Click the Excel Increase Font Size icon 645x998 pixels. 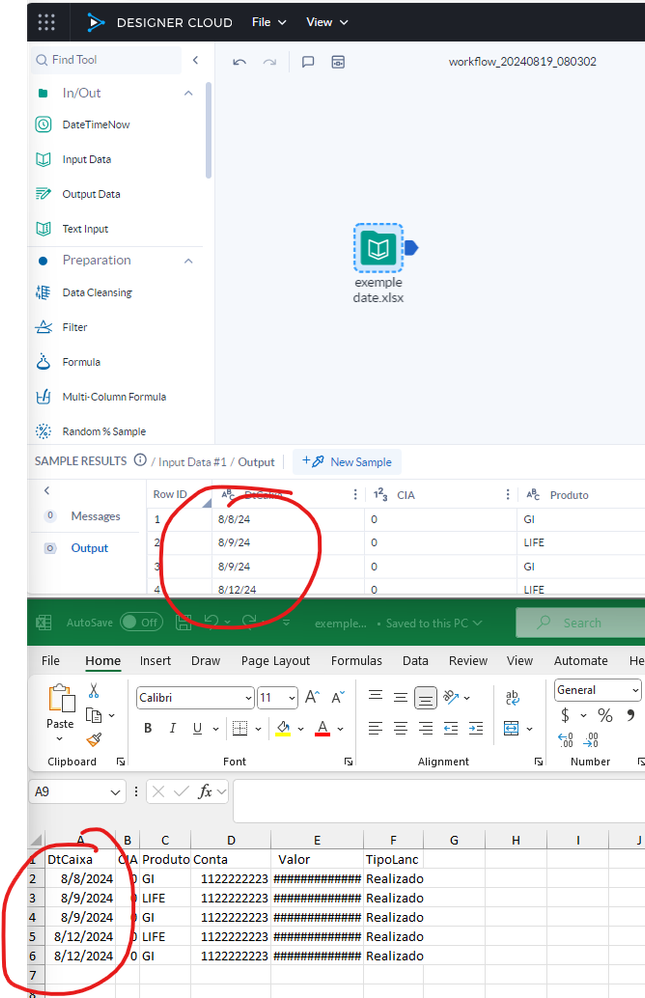312,698
